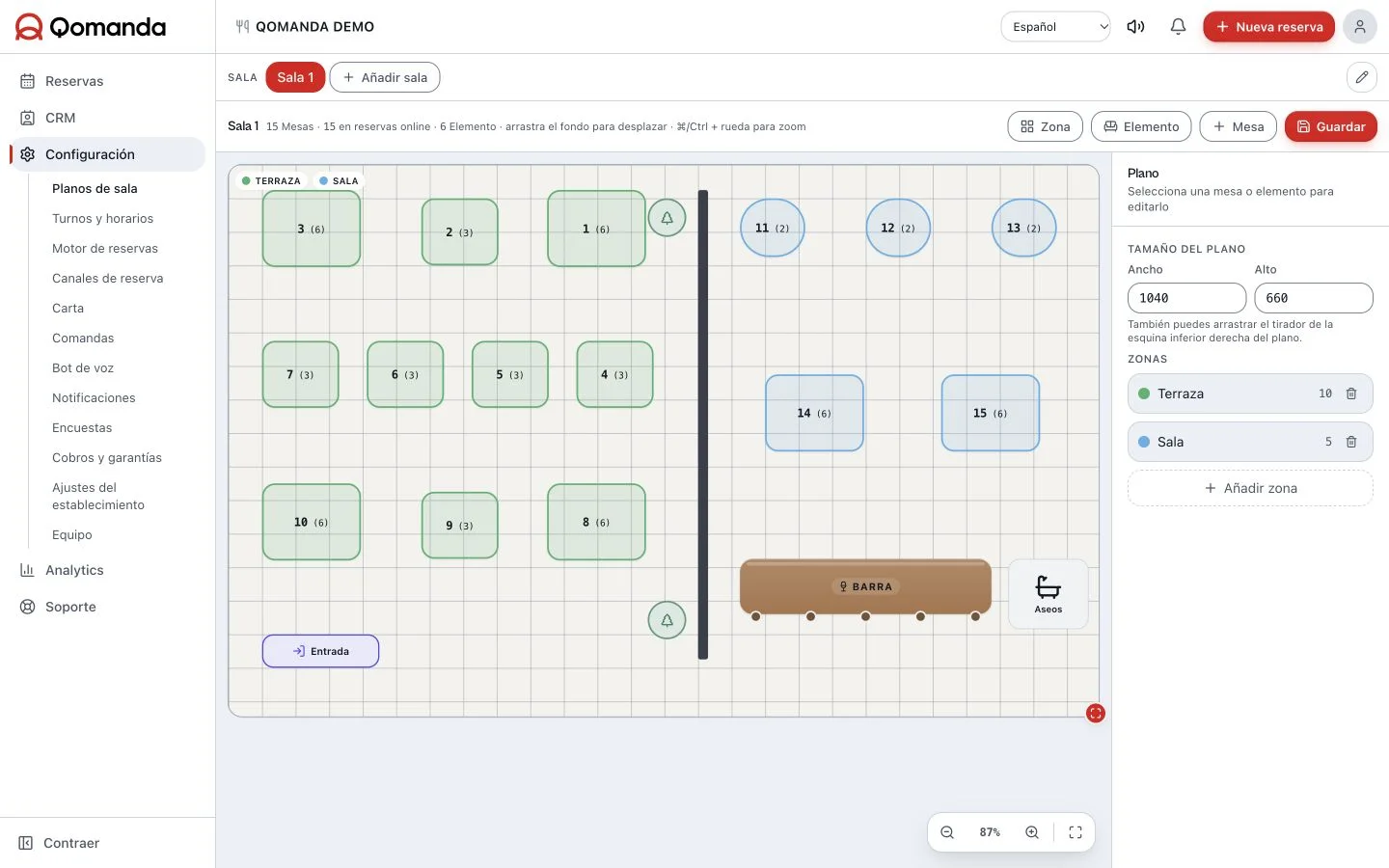Select round table 12
This screenshot has height=868, width=1389.
(x=898, y=228)
